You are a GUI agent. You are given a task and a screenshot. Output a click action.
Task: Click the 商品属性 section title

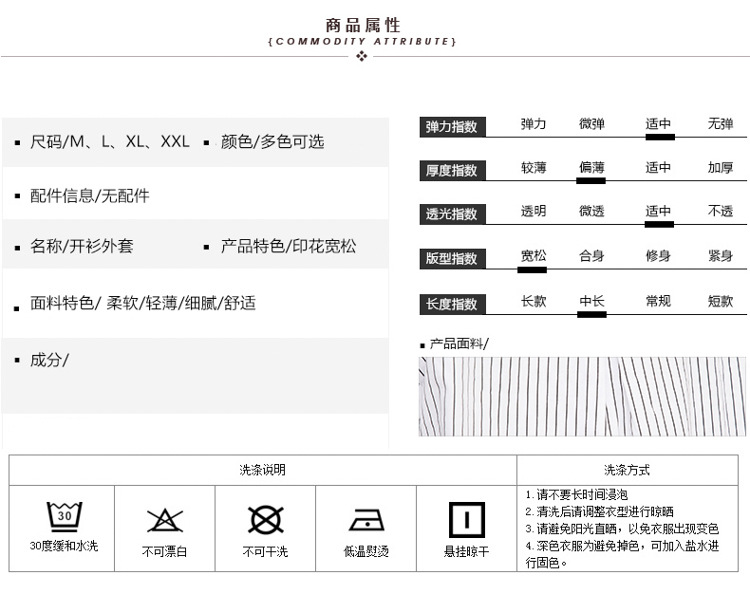pos(362,25)
